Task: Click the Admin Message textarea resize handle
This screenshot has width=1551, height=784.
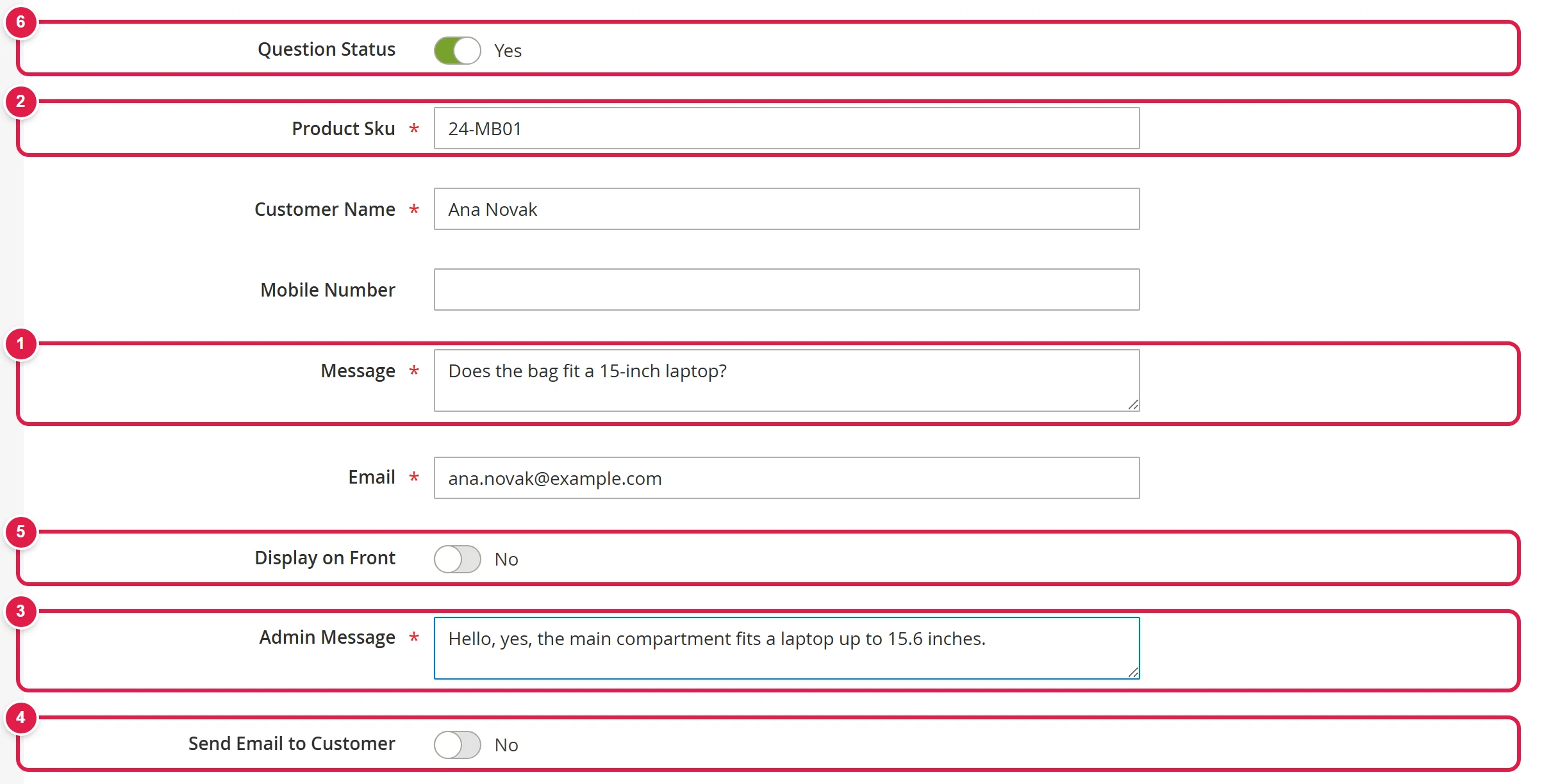Action: pyautogui.click(x=1133, y=673)
